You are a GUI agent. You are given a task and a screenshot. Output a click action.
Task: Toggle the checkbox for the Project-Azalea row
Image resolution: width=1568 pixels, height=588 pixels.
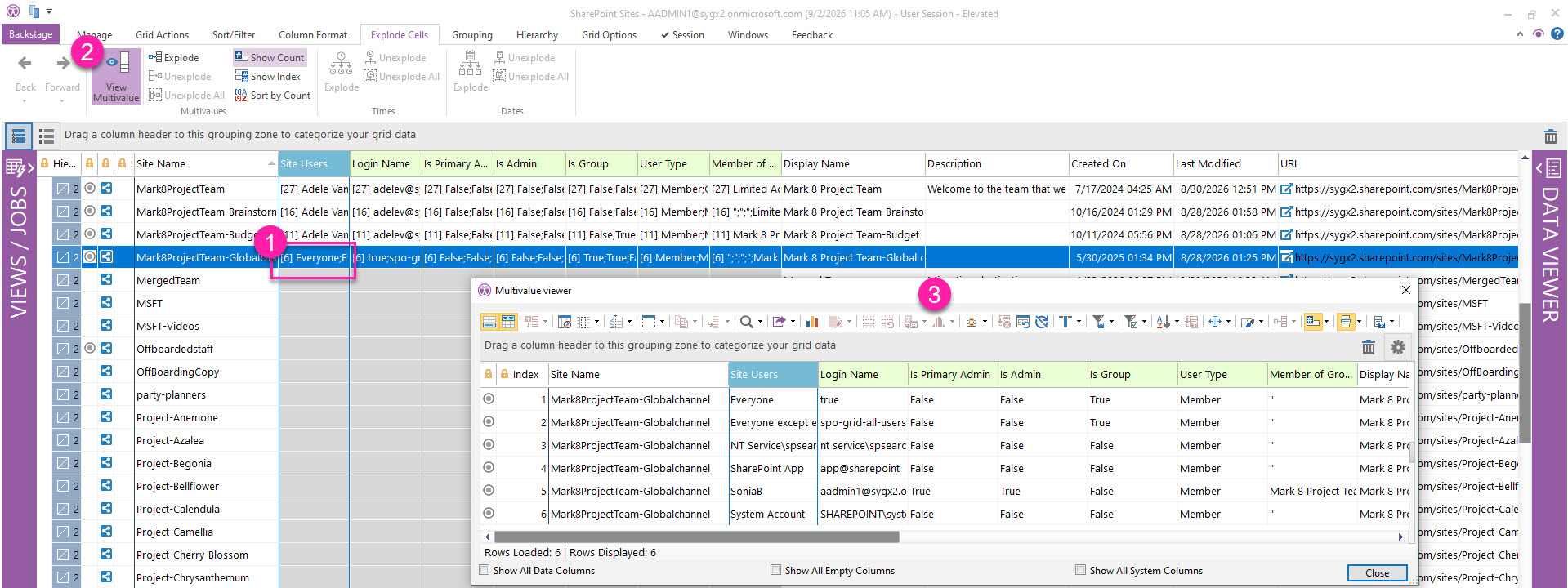tap(62, 440)
